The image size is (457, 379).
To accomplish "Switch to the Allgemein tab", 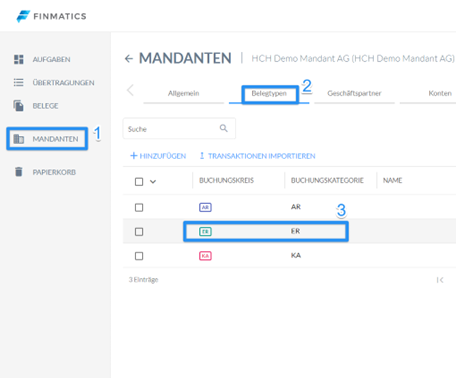I will tap(184, 93).
